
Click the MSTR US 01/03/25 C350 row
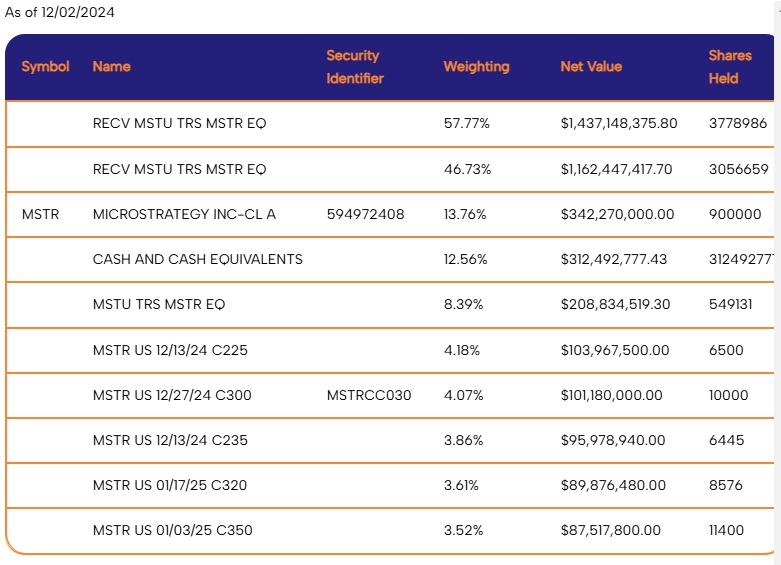tap(390, 531)
